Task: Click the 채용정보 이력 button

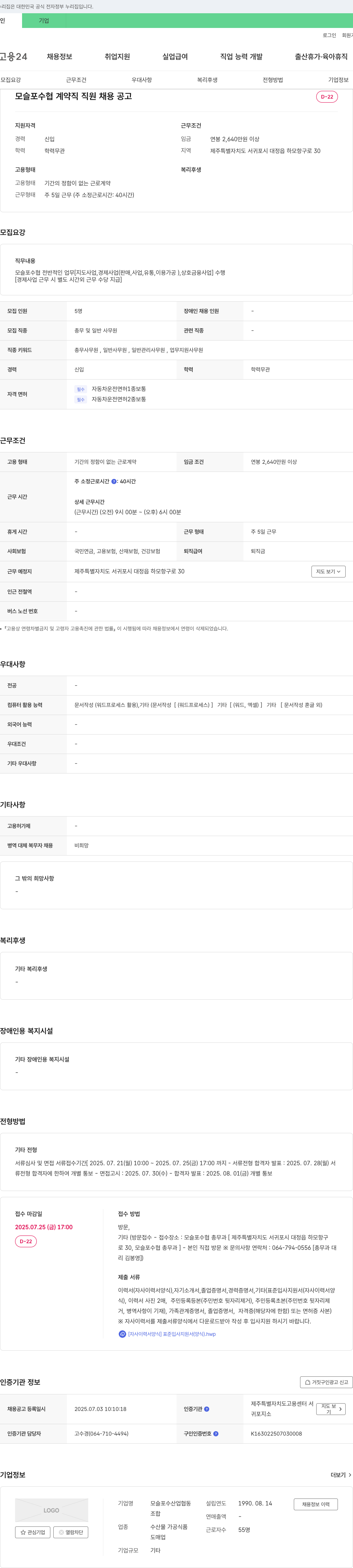Action: point(316,1504)
